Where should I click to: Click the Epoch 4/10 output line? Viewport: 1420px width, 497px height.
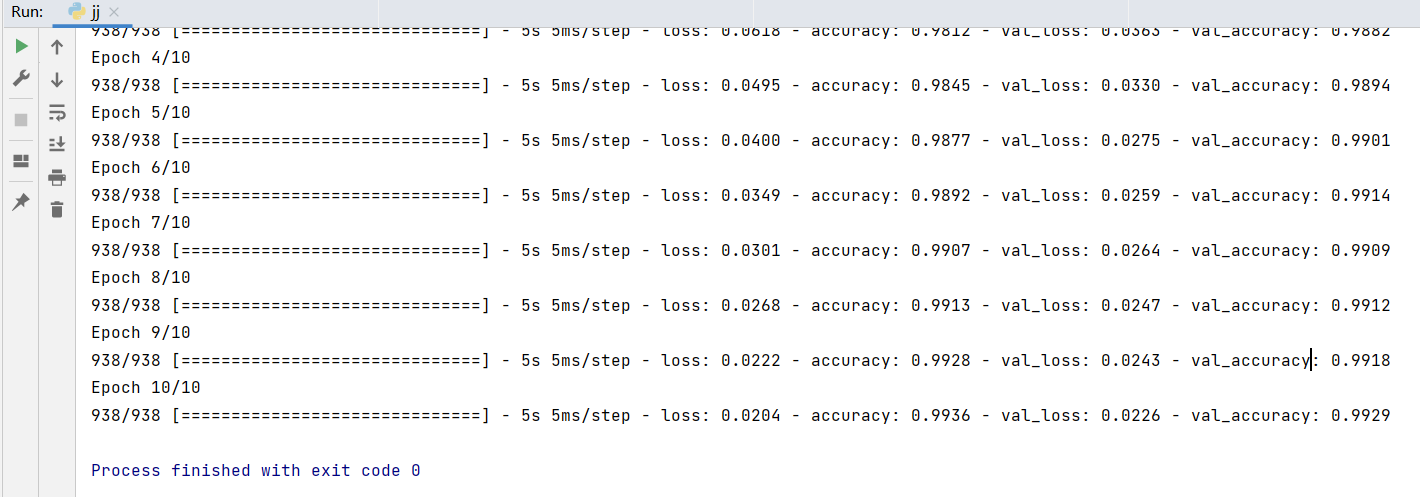pos(141,57)
